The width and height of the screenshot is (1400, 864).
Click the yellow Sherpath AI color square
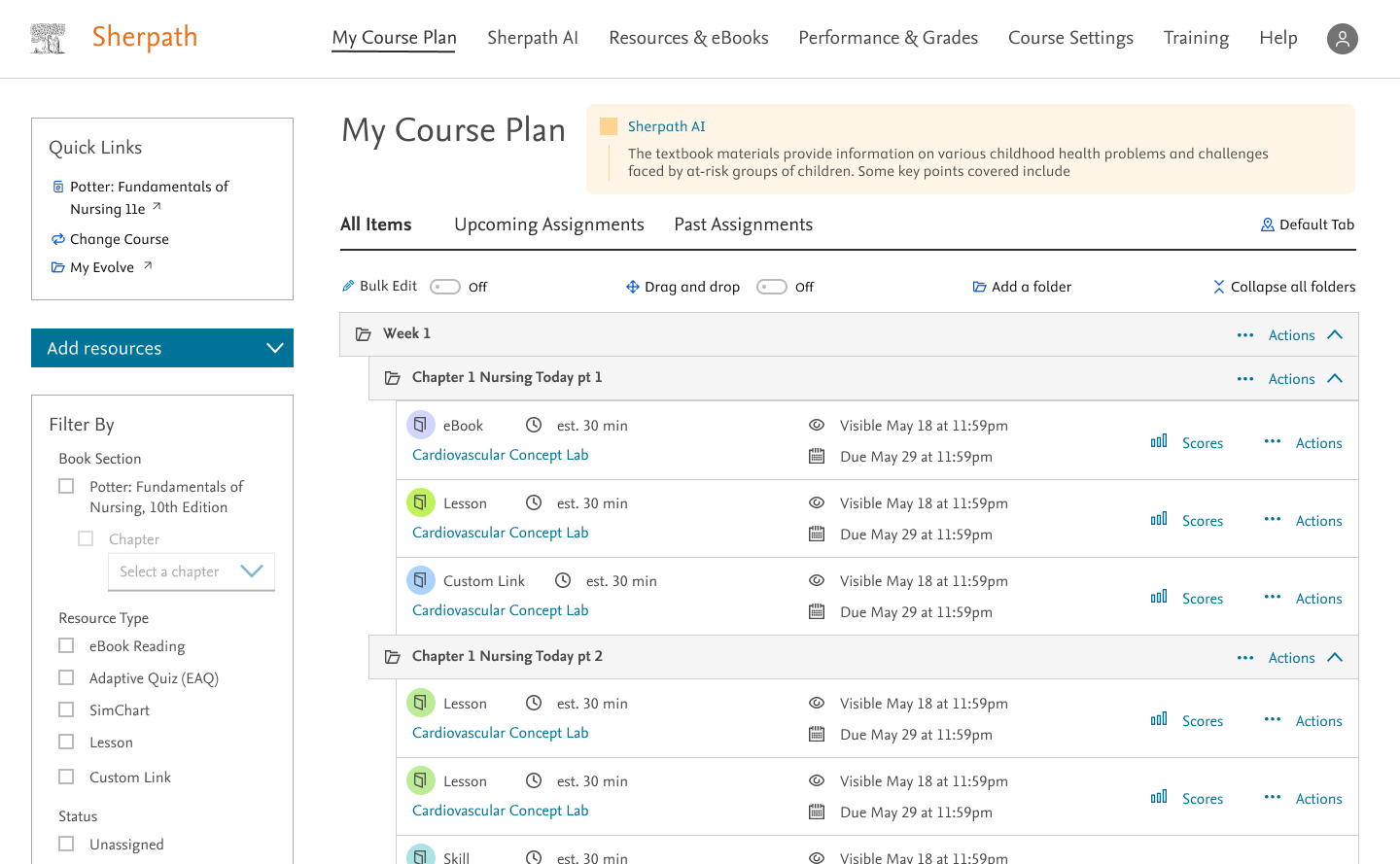tap(609, 126)
